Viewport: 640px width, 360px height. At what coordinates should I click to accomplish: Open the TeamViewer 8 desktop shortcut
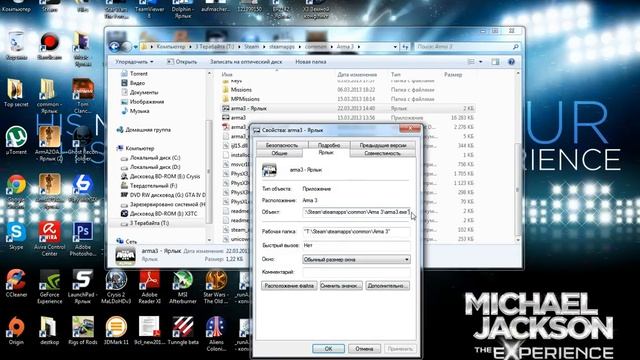coord(149,9)
